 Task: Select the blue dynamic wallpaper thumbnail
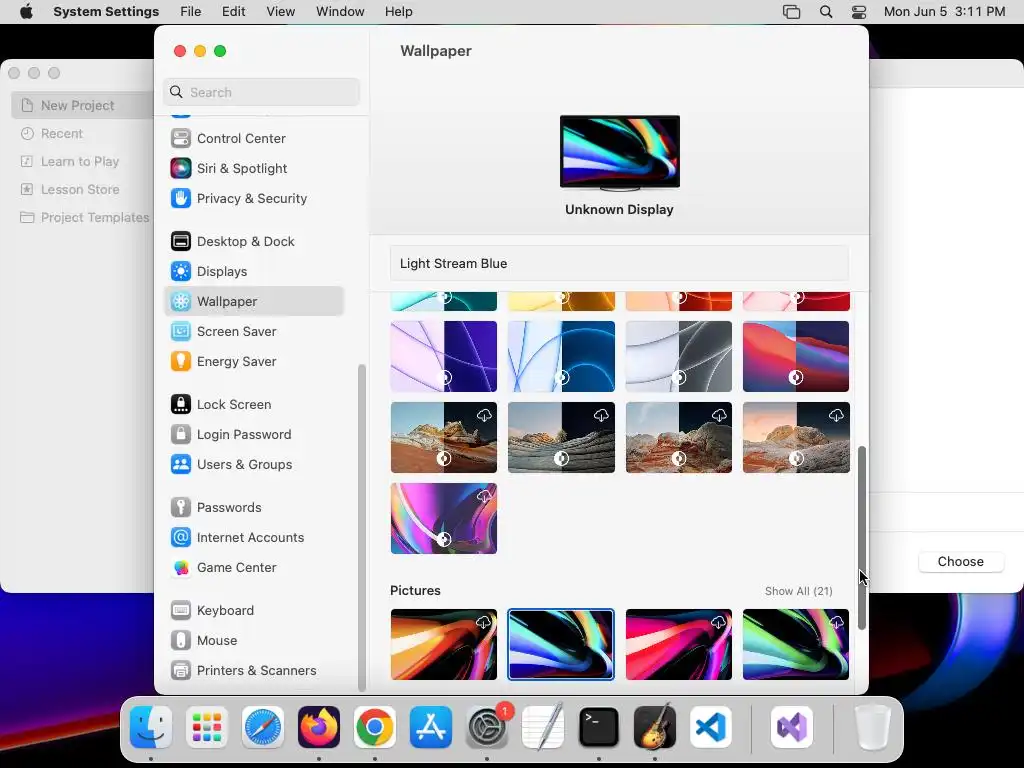point(561,356)
